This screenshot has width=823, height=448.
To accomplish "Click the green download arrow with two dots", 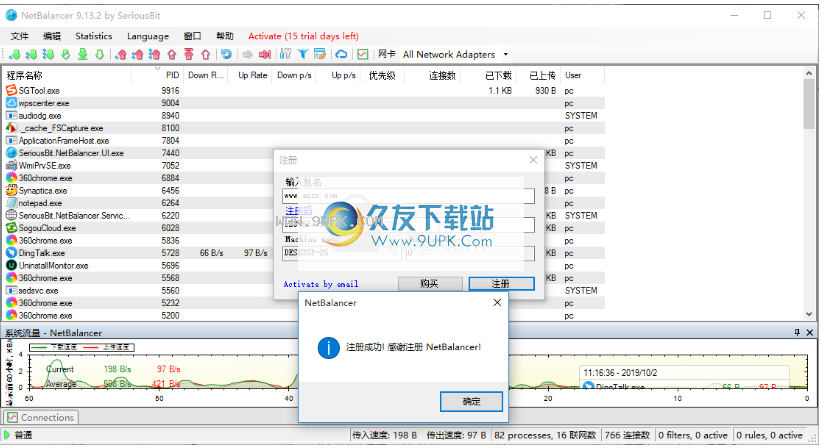I will coord(31,54).
